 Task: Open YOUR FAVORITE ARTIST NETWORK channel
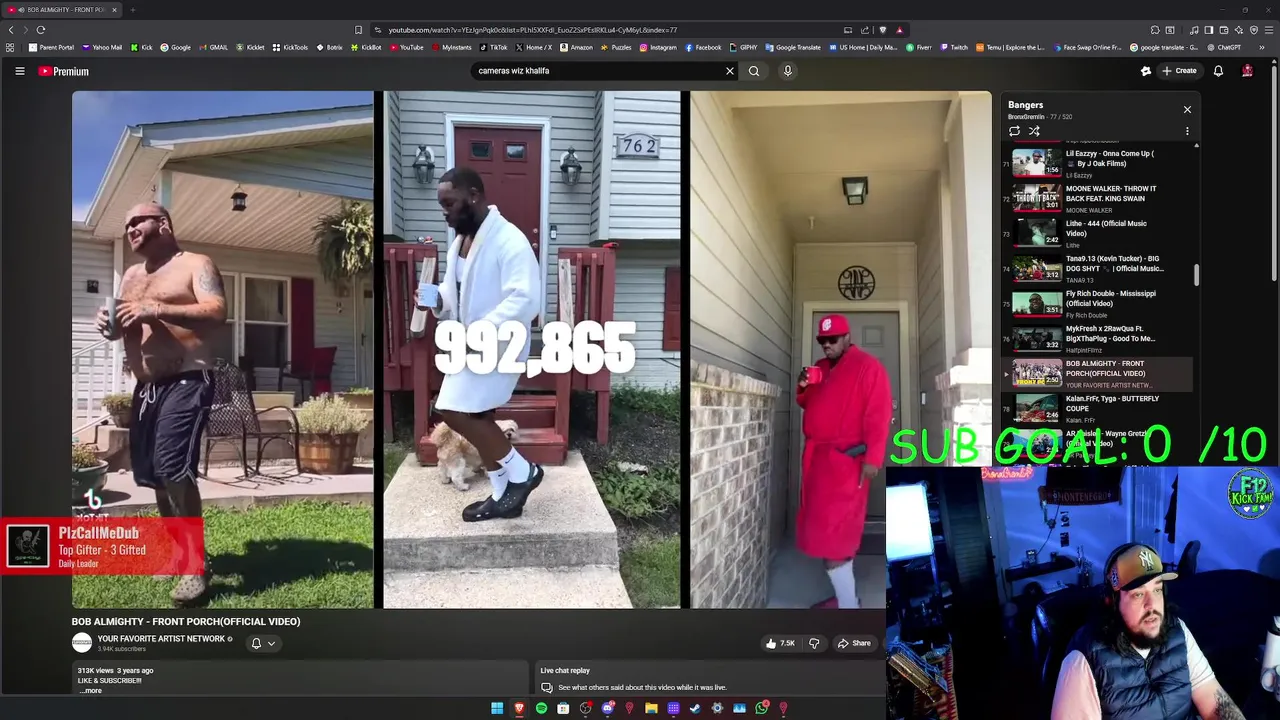click(161, 639)
